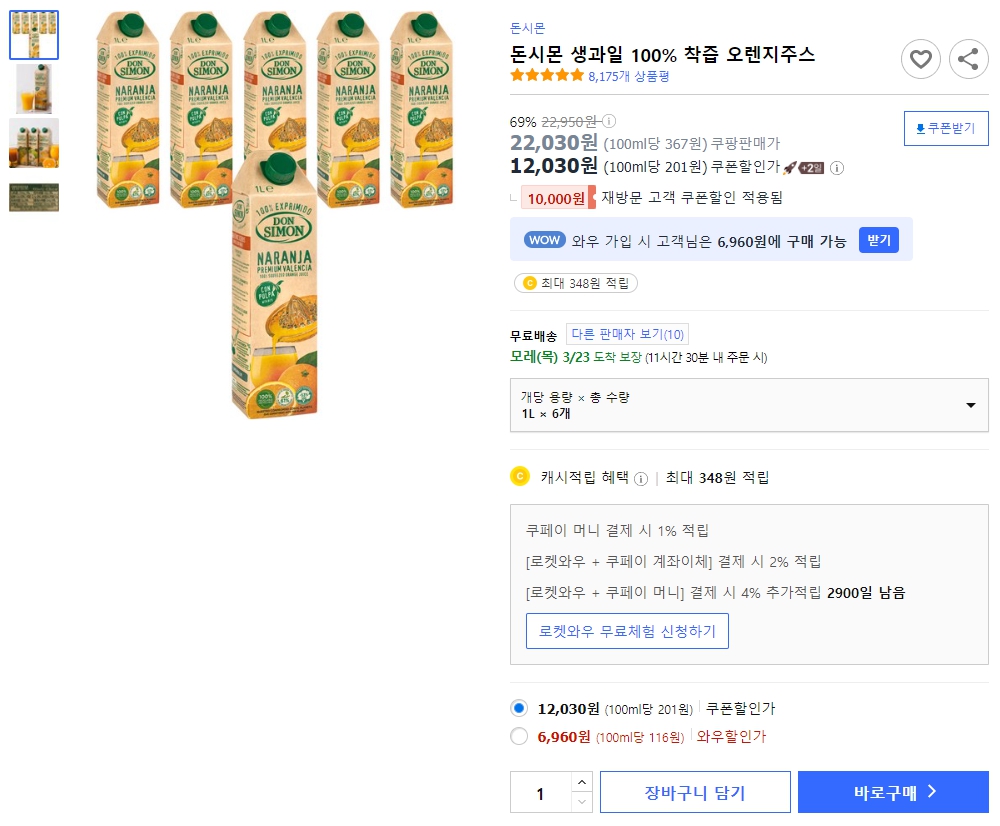
Task: Click the heart wishlist icon
Action: [920, 59]
